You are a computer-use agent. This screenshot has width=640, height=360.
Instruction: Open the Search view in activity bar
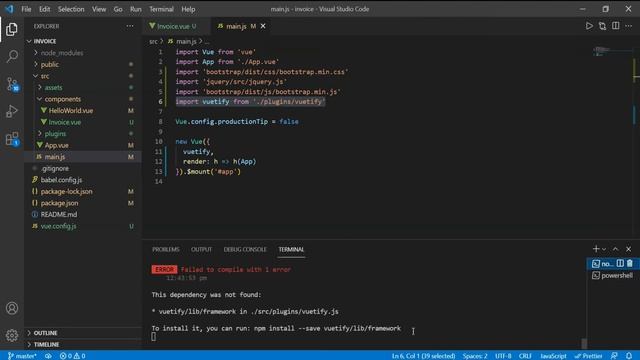point(12,56)
